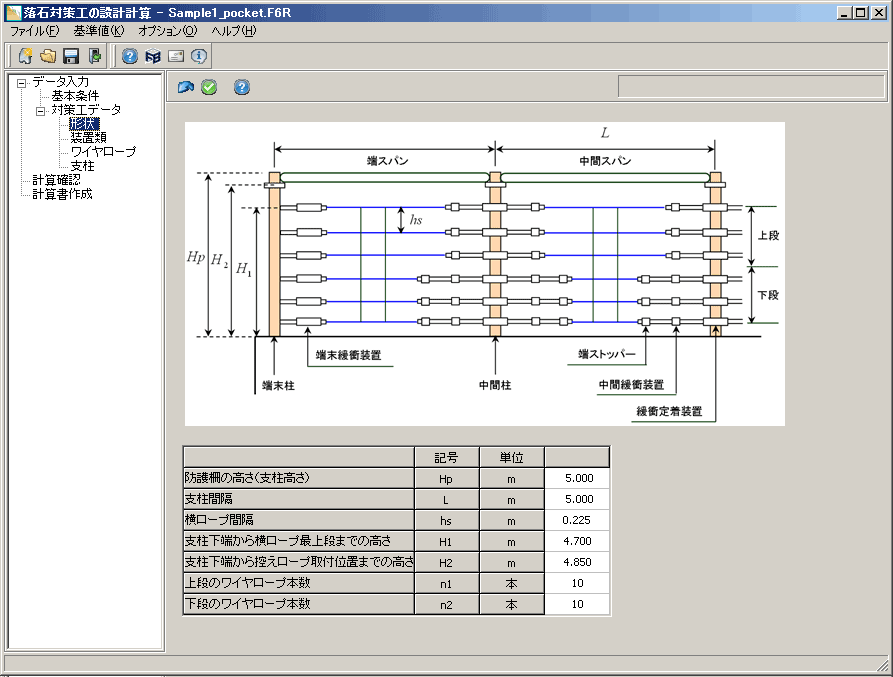
Task: Click the n1 value field for 上段
Action: coord(577,584)
